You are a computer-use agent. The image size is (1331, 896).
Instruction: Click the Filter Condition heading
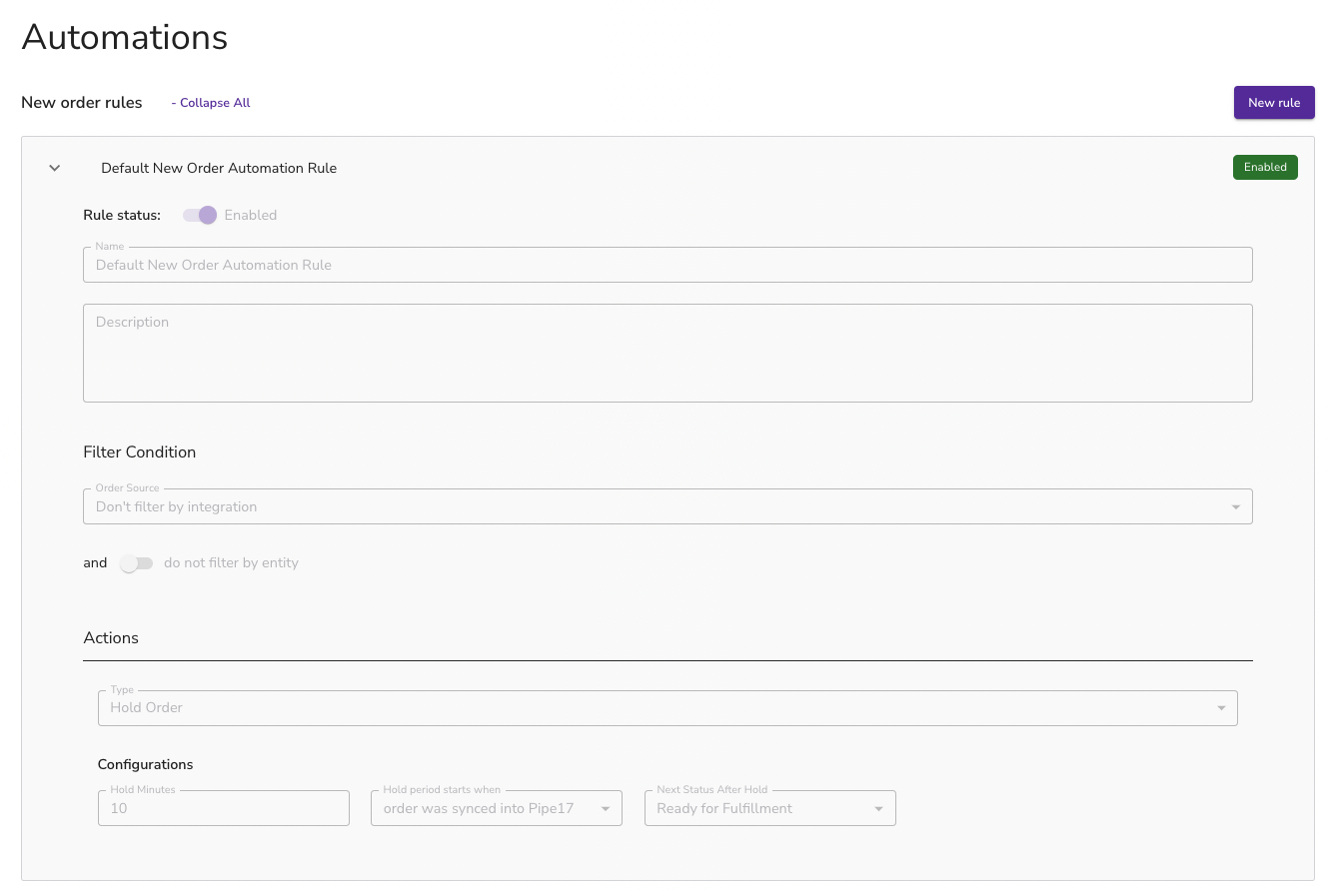point(140,452)
